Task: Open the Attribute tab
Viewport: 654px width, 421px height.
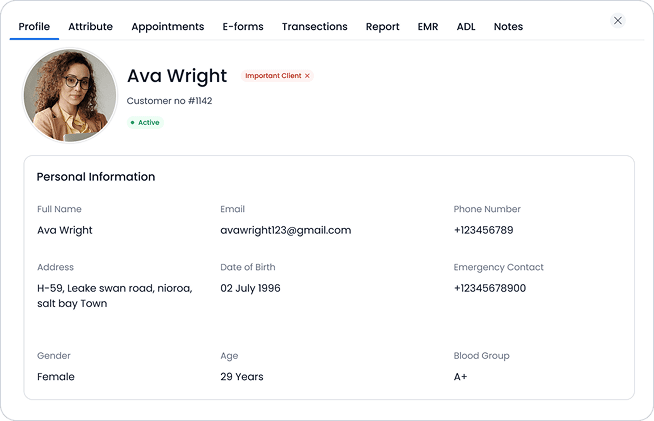Action: tap(91, 26)
